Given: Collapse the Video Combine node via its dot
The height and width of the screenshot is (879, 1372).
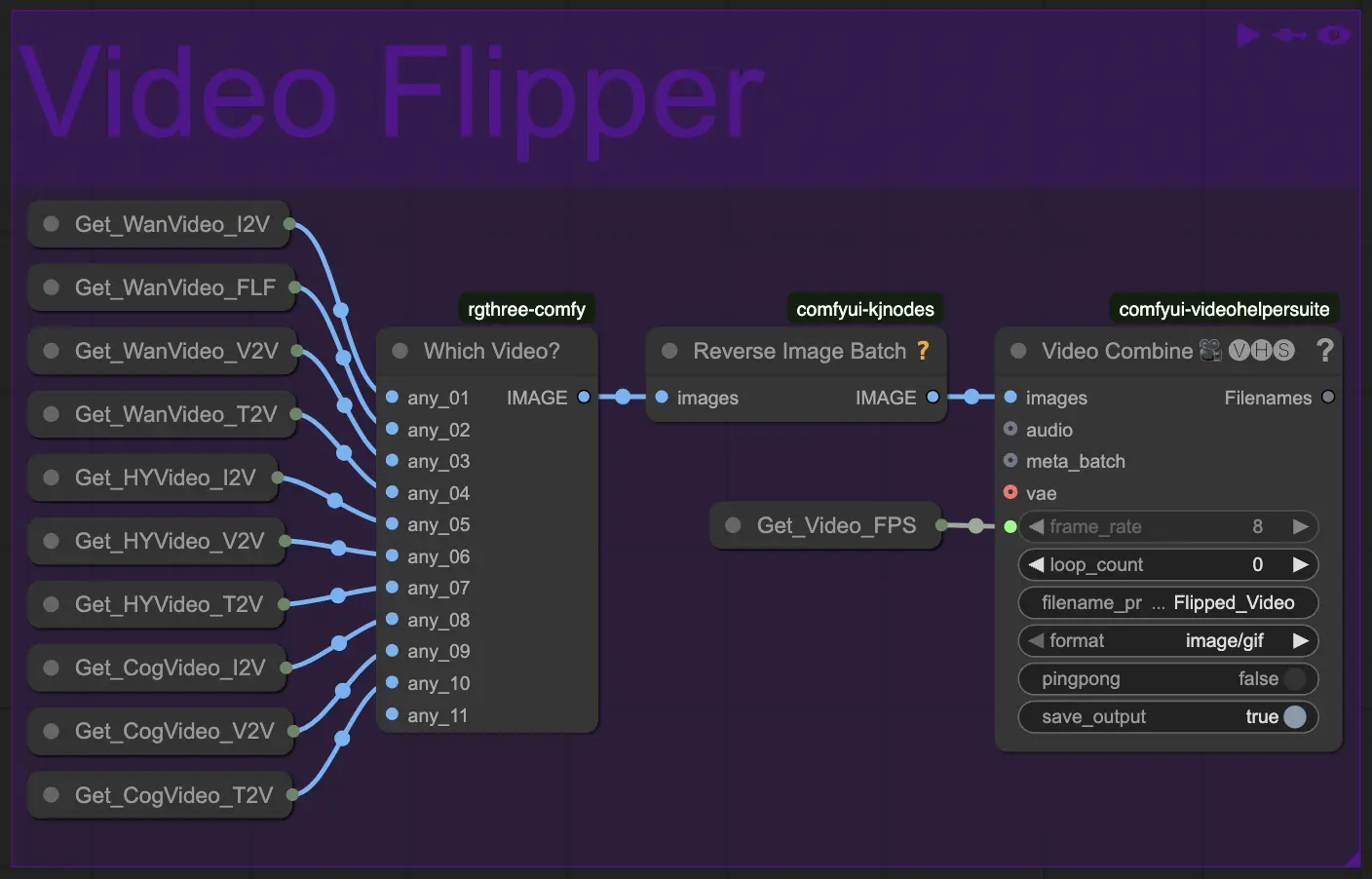Looking at the screenshot, I should [x=1018, y=351].
